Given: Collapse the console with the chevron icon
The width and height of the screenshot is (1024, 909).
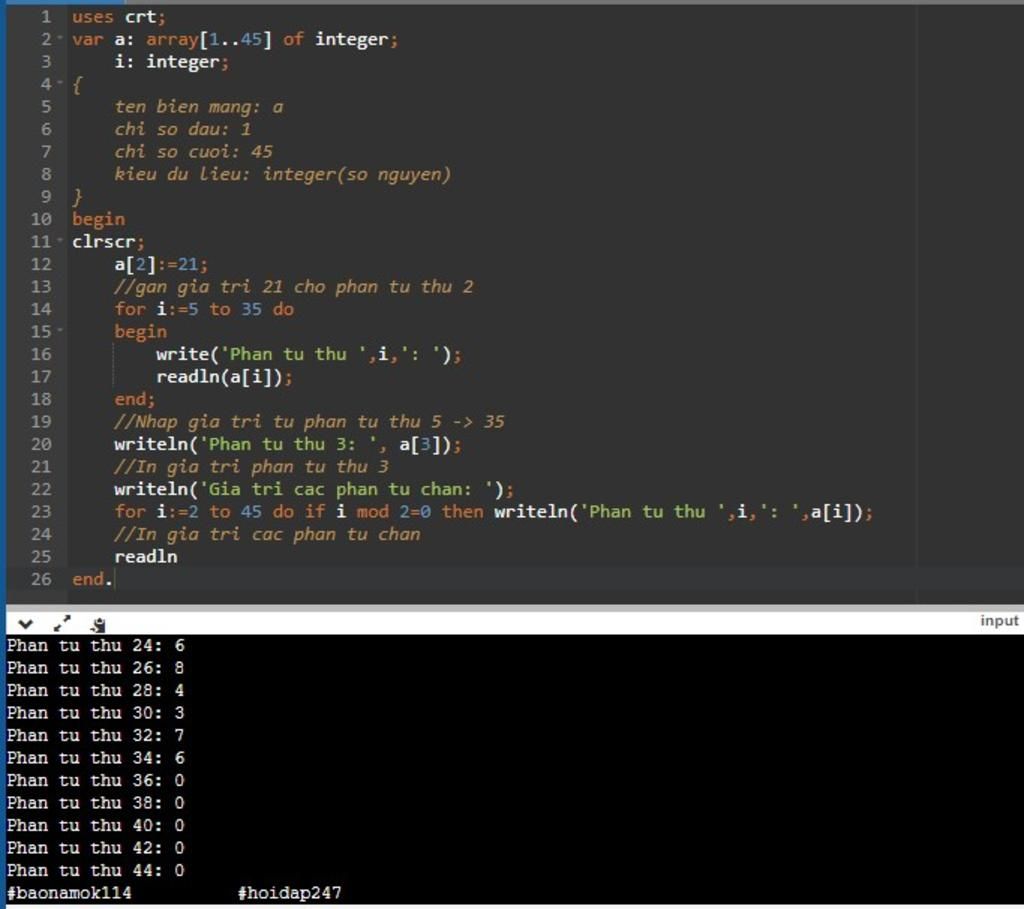Looking at the screenshot, I should (25, 624).
